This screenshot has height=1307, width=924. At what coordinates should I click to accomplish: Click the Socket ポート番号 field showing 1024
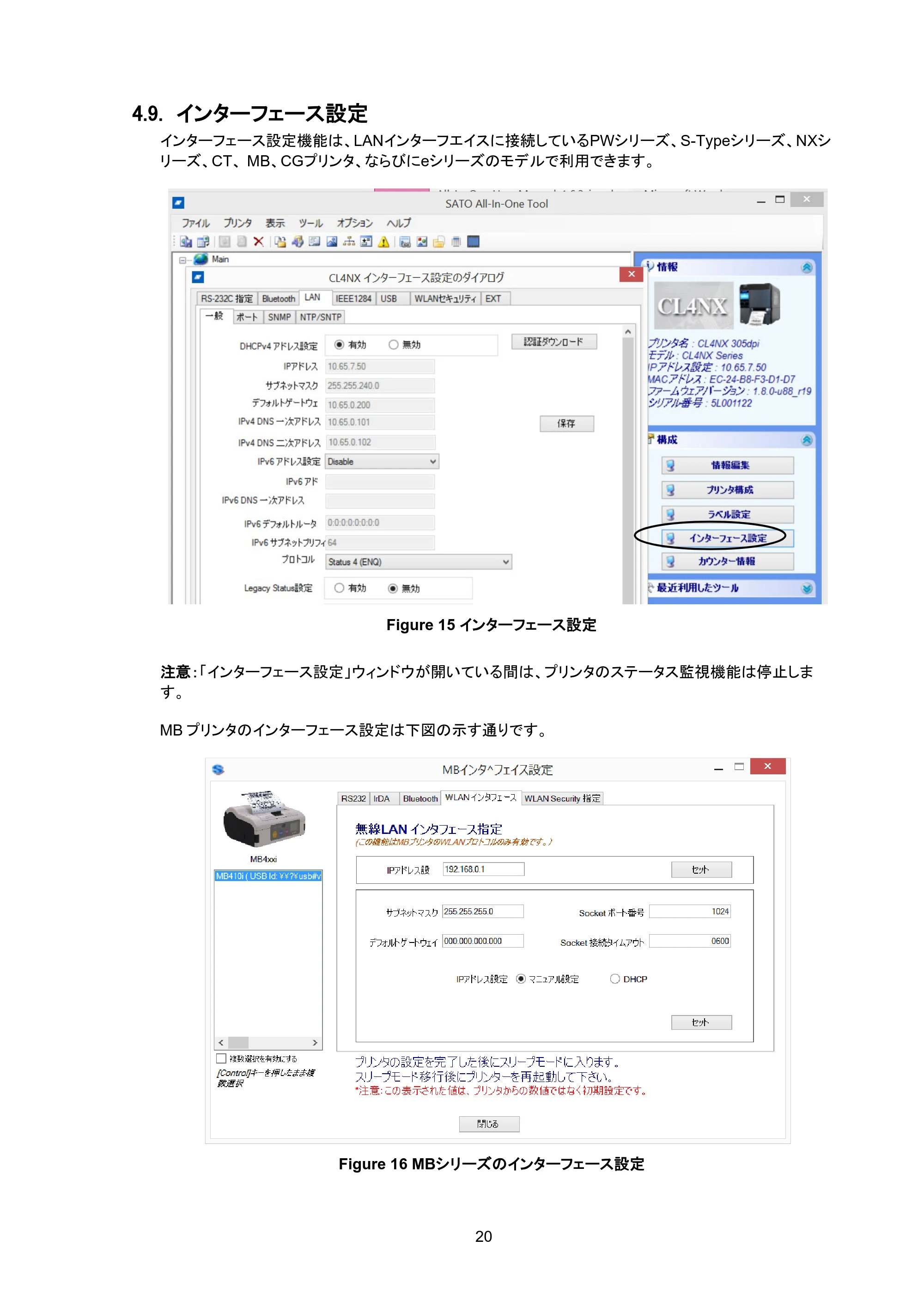click(689, 912)
